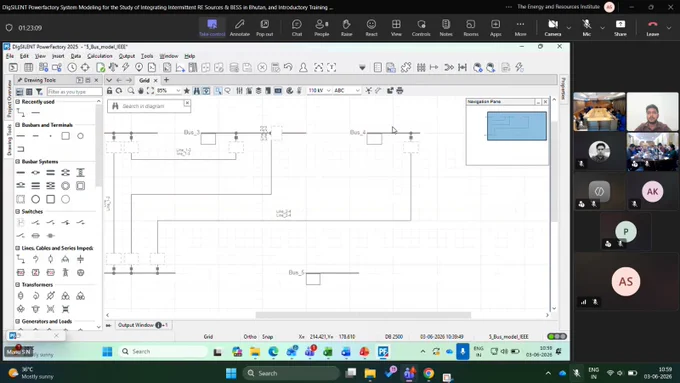The width and height of the screenshot is (680, 383).
Task: Select the first symbol under Busbar Systems
Action: 20,173
